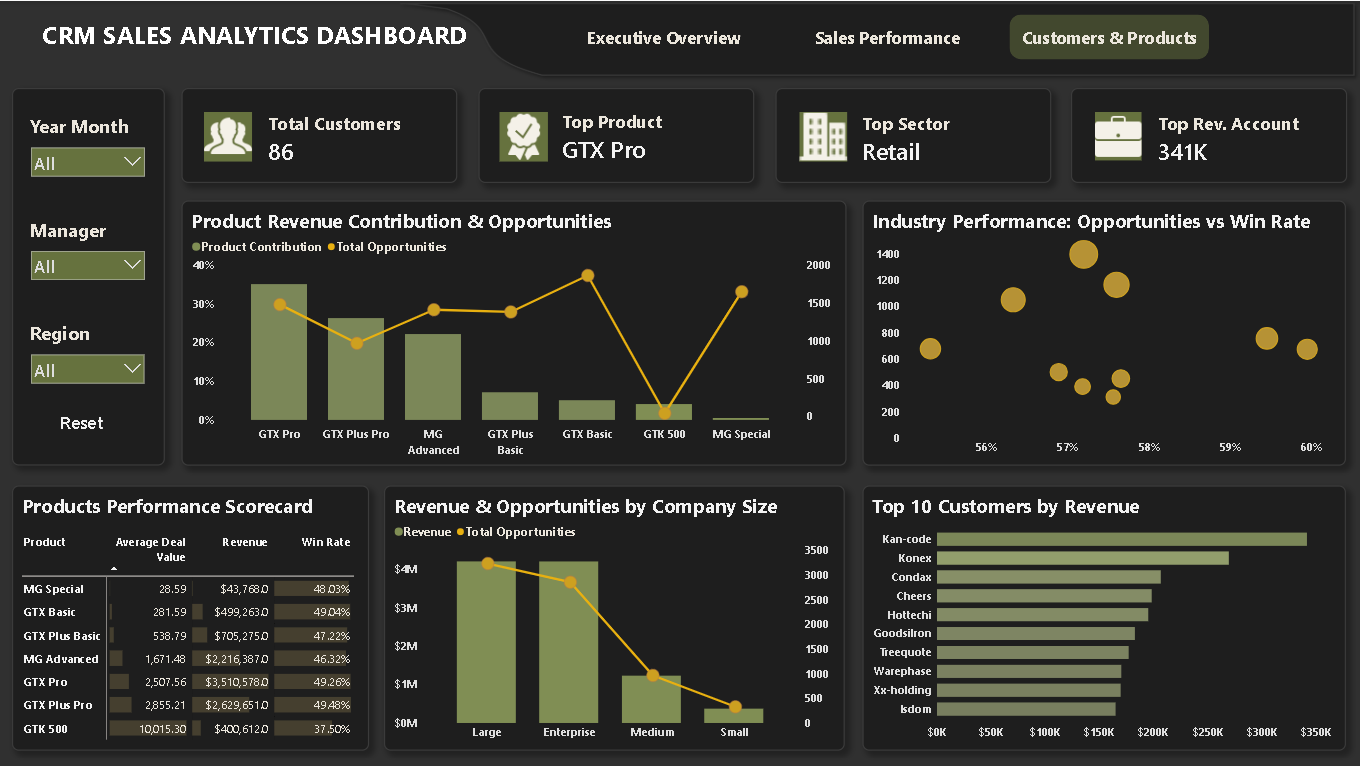Click the Hottechi customer revenue bar

point(1043,615)
